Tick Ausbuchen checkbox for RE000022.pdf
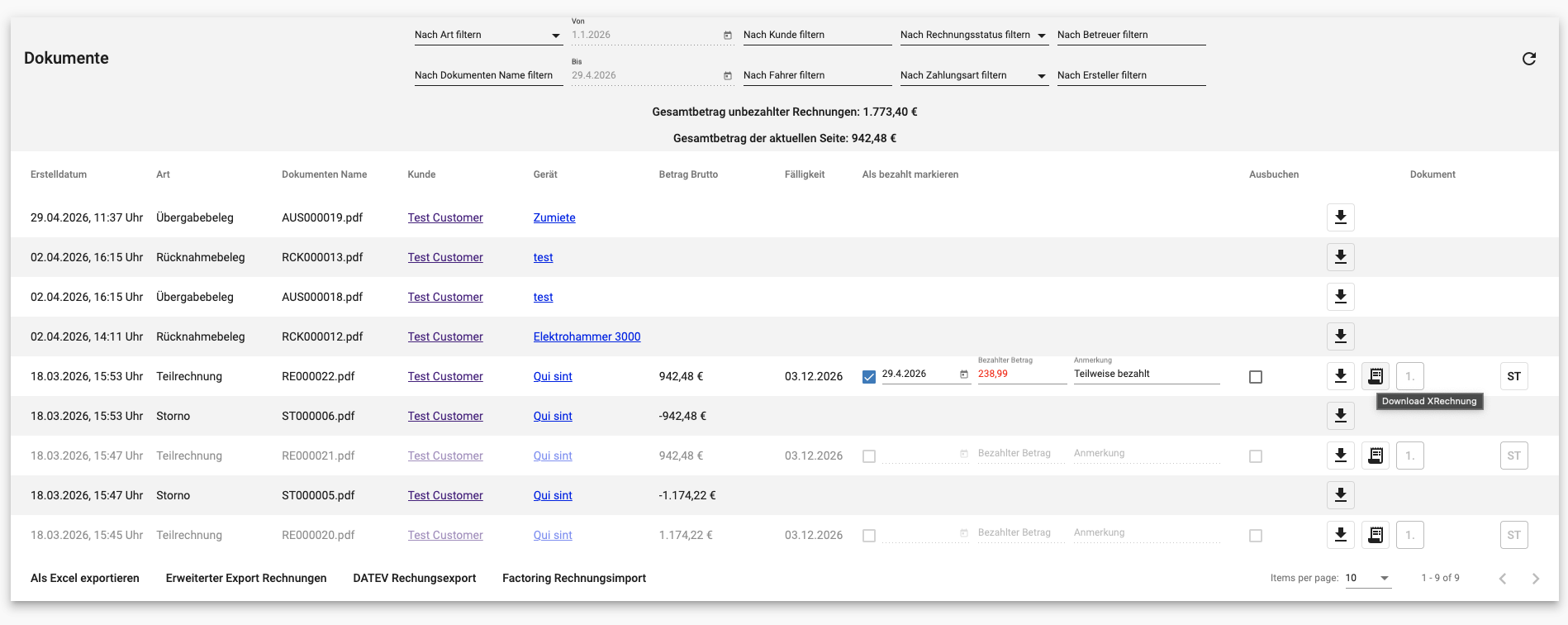This screenshot has height=625, width=1568. tap(1256, 377)
